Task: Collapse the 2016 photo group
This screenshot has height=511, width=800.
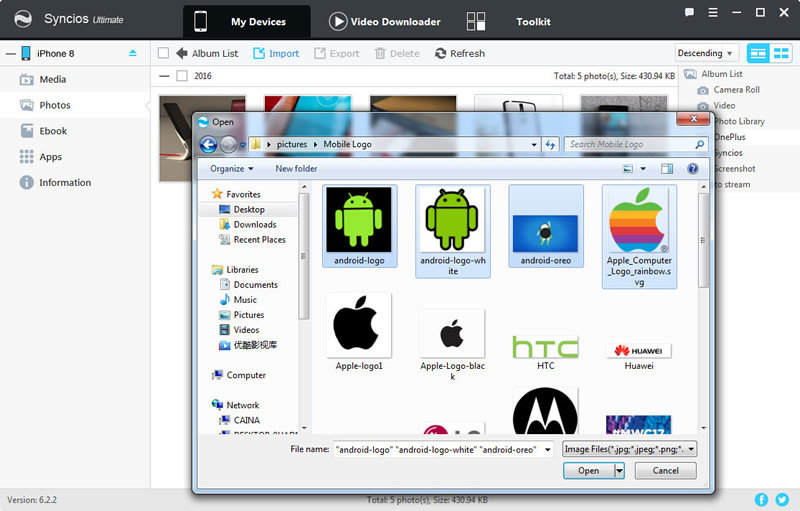Action: coord(164,76)
